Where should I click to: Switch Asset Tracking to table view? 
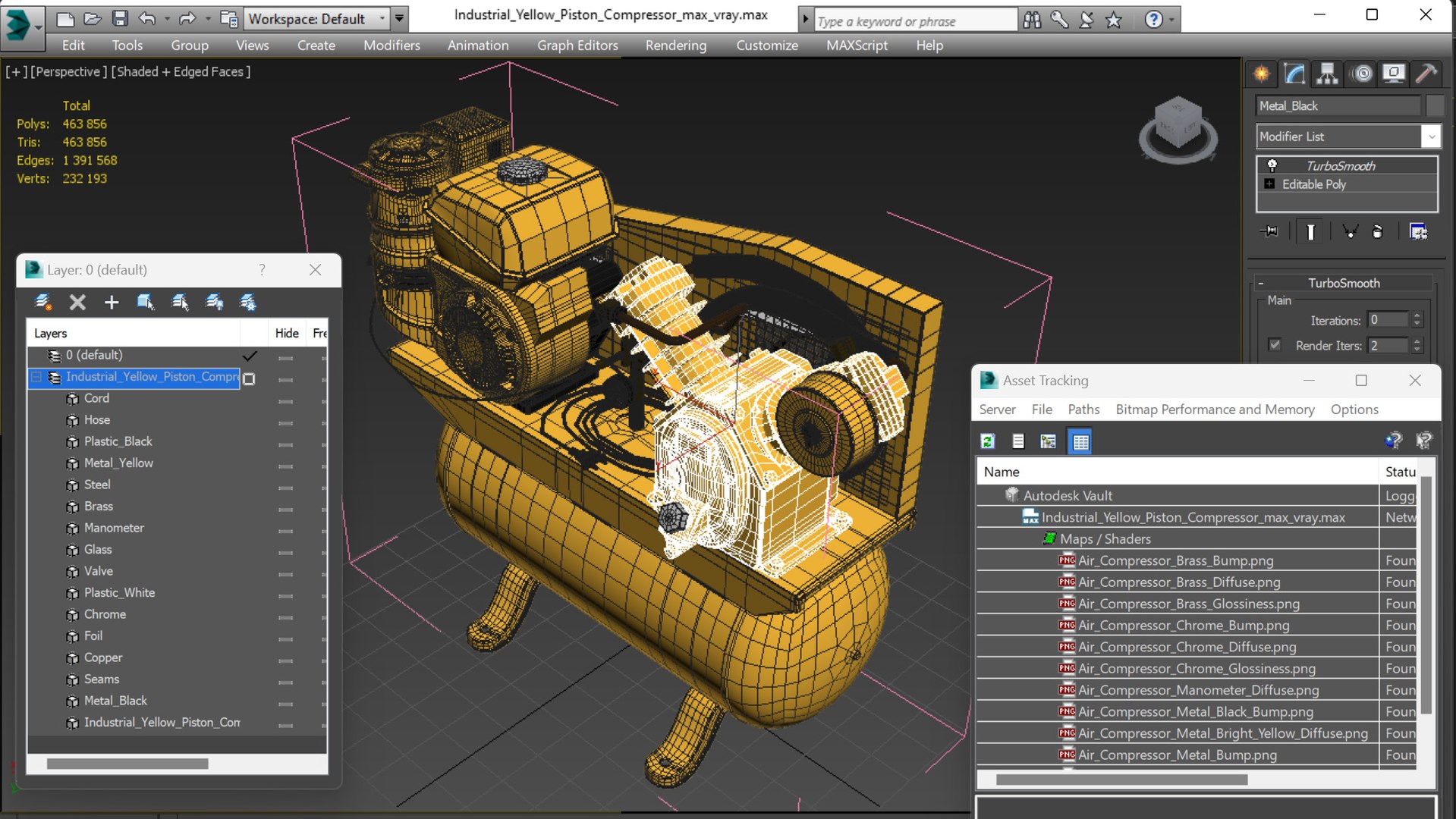click(1080, 441)
